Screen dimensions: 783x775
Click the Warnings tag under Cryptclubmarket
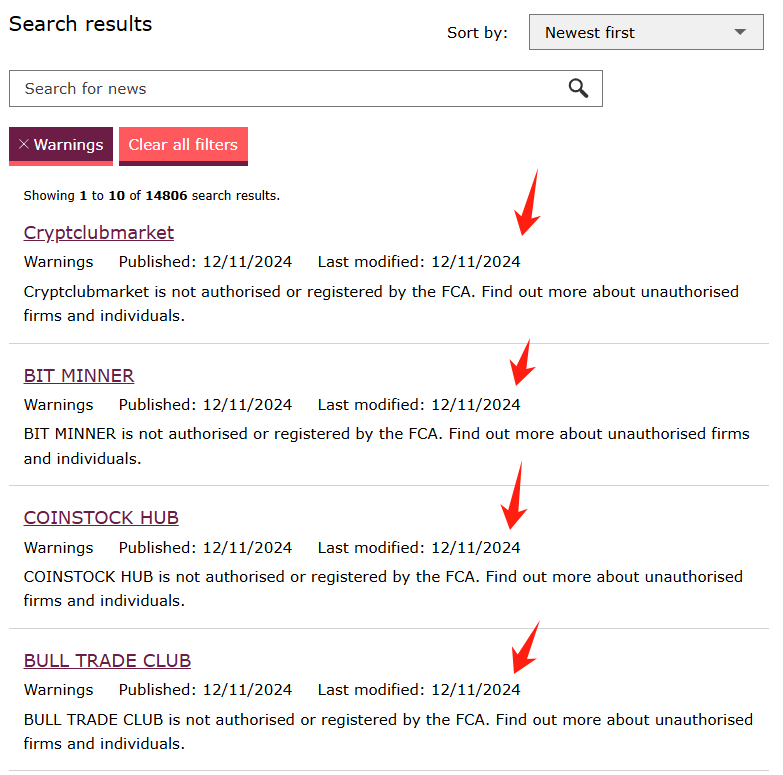coord(58,262)
